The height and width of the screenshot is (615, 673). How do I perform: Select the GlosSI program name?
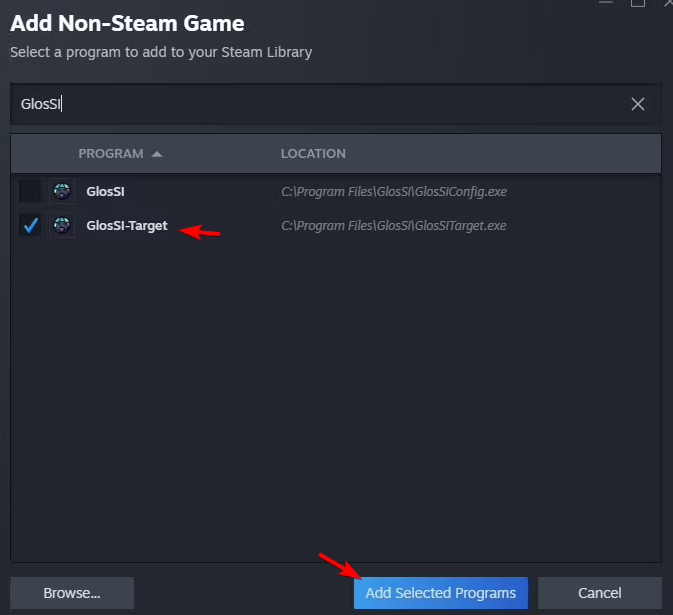click(105, 191)
